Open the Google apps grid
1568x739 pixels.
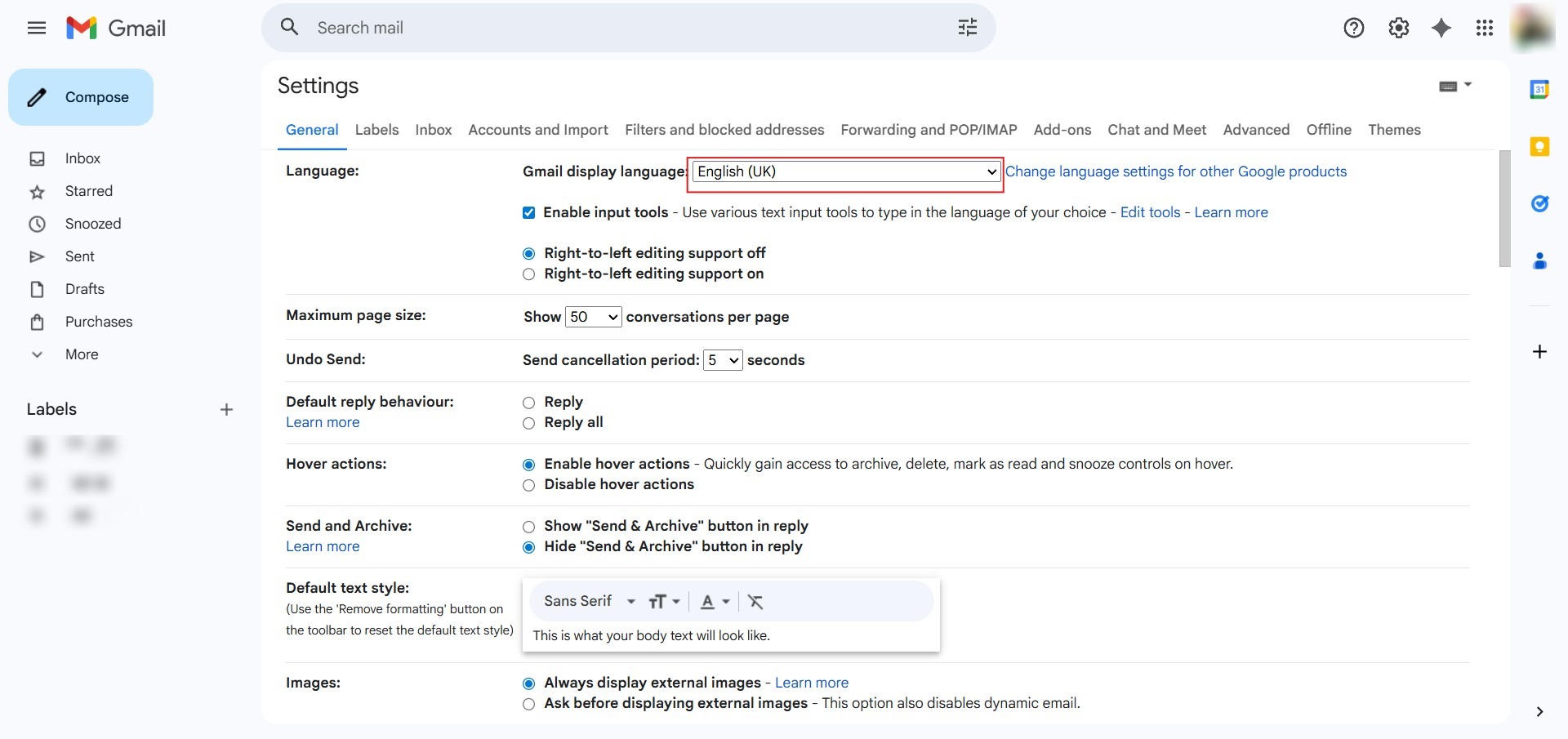point(1485,28)
